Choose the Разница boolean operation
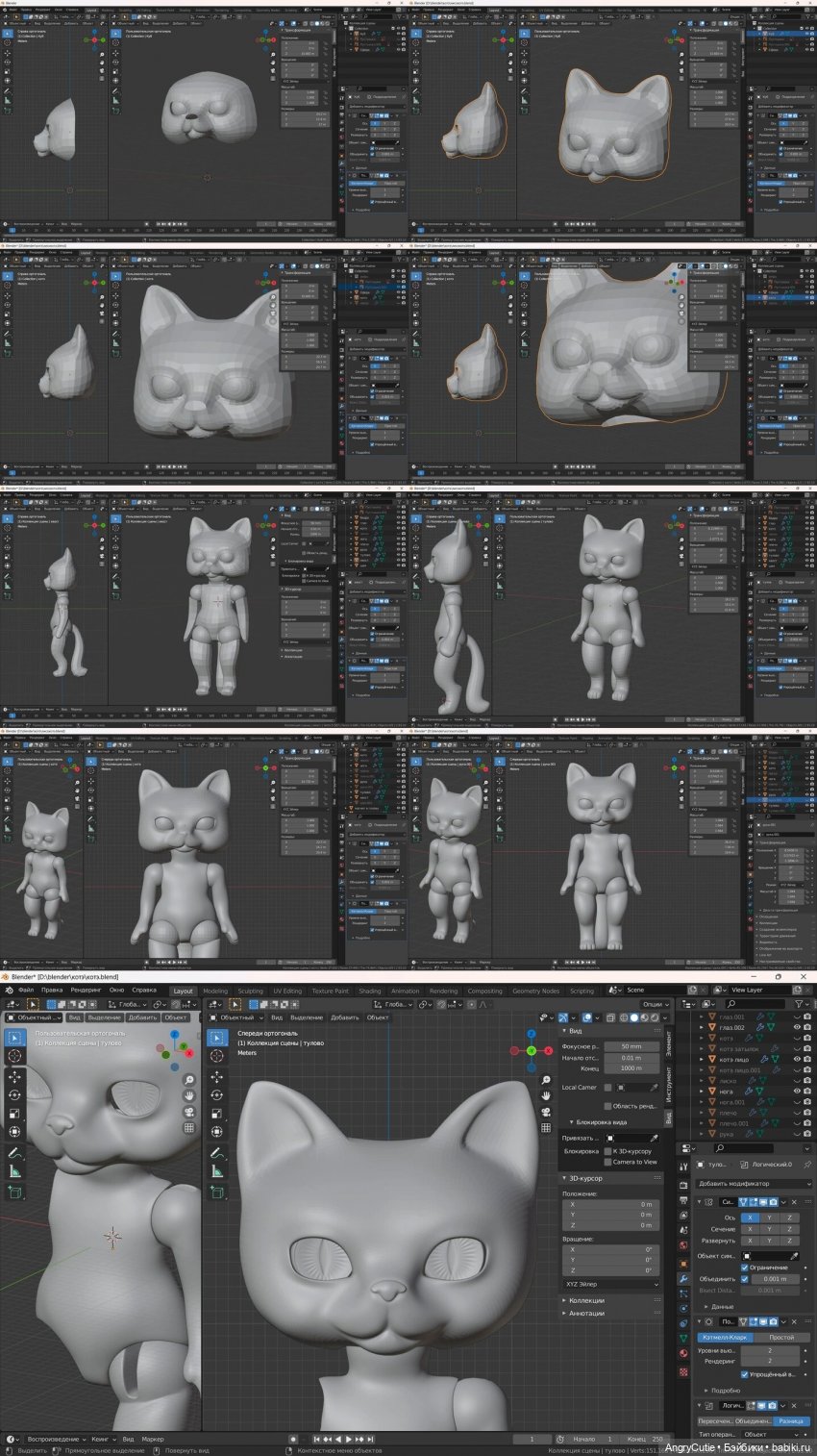Viewport: 817px width, 1456px height. (793, 1421)
